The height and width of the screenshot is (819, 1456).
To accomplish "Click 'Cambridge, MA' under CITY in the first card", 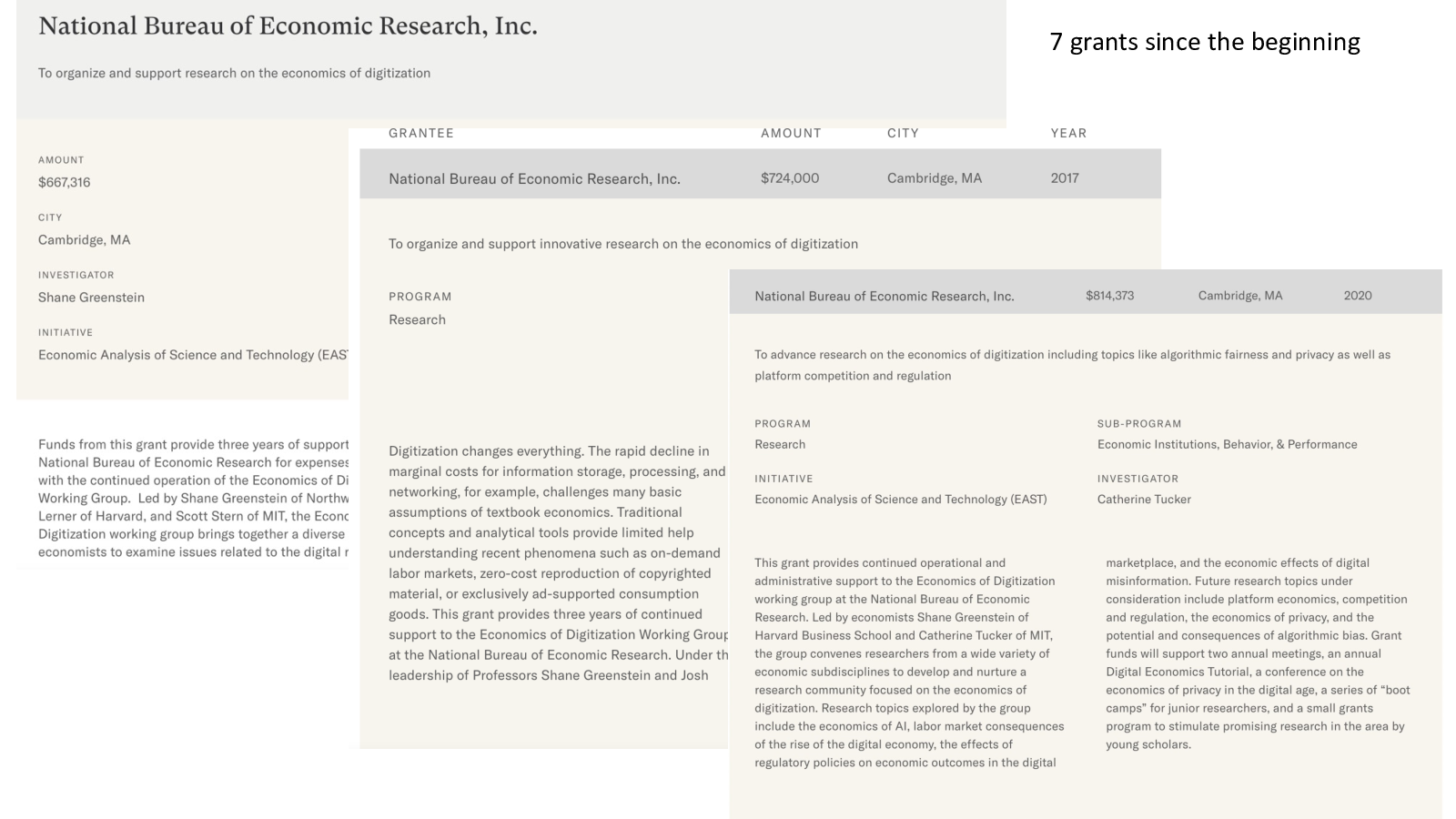I will point(85,240).
